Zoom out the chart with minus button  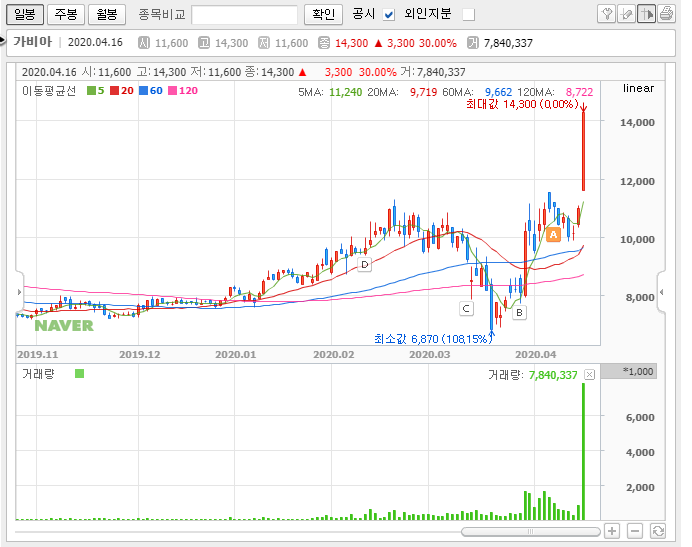pyautogui.click(x=635, y=531)
